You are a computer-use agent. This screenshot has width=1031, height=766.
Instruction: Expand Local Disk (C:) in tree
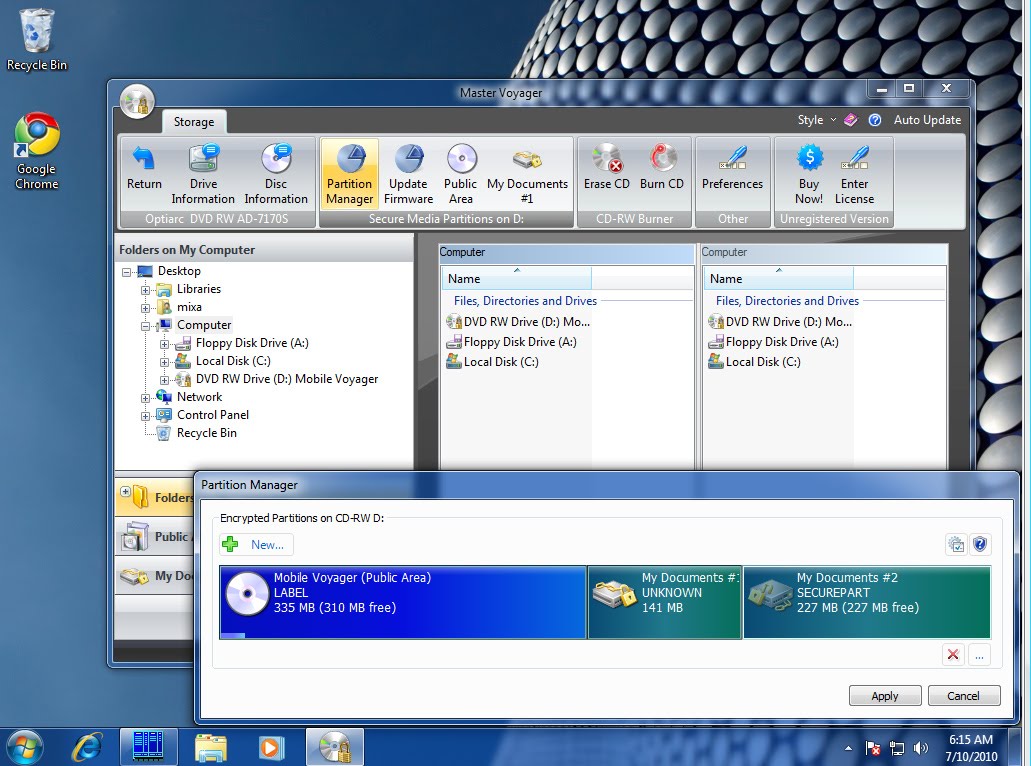click(164, 362)
